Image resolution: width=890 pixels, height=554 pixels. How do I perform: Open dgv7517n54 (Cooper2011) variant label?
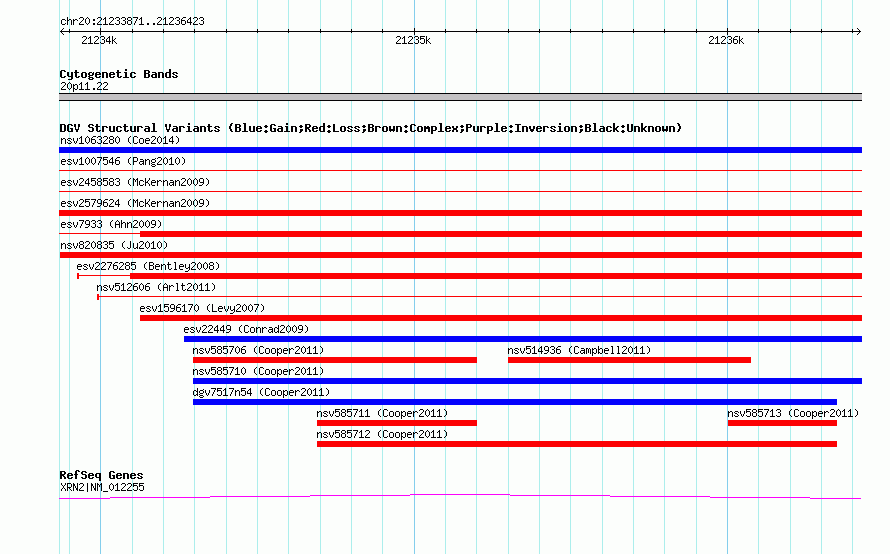[261, 392]
